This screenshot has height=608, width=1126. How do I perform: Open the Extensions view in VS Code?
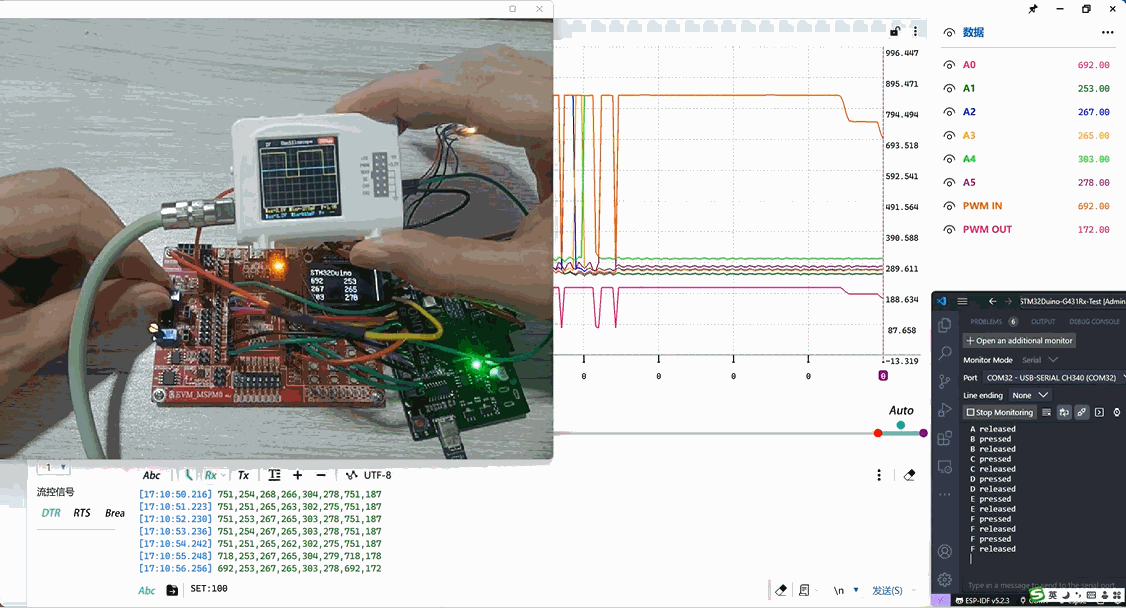coord(945,438)
